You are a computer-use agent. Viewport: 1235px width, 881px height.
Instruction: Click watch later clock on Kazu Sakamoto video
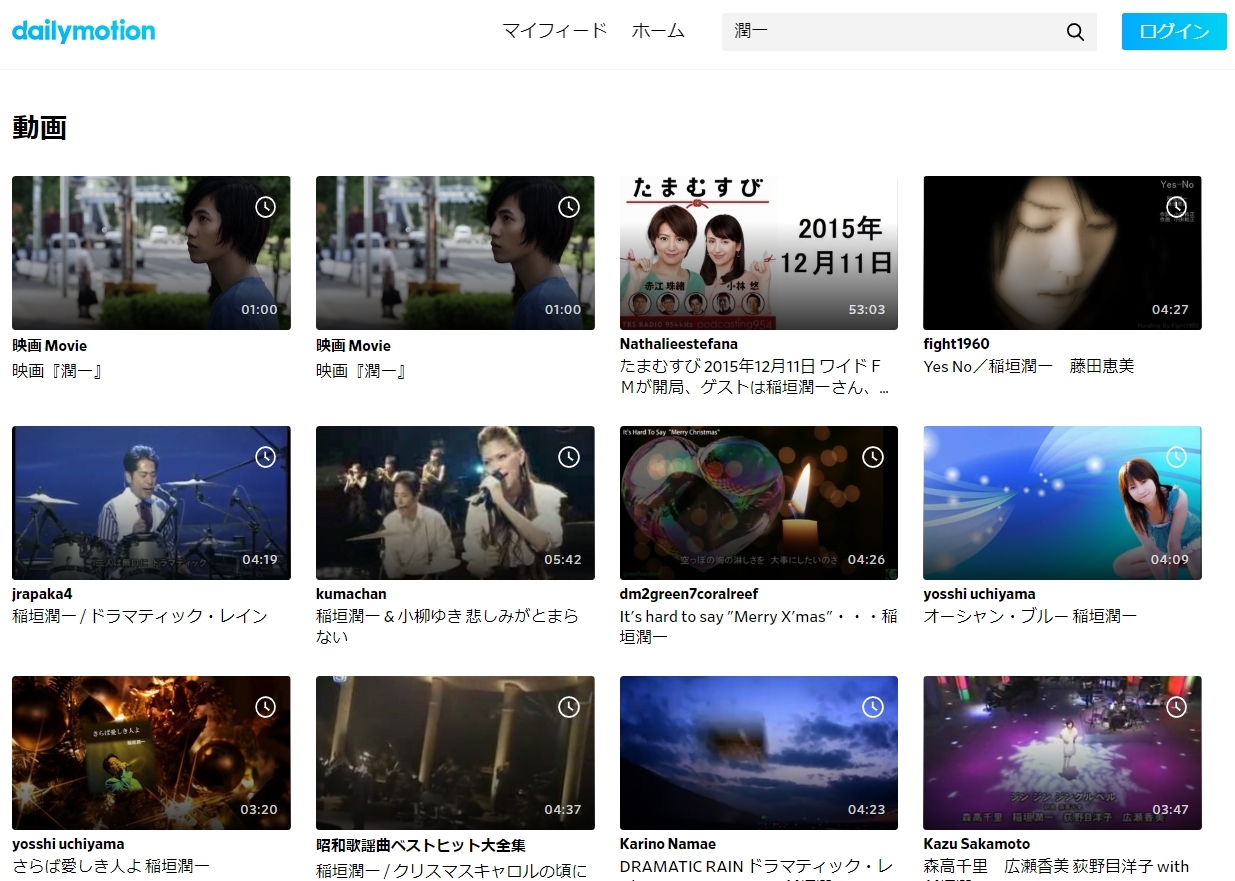click(x=1176, y=707)
